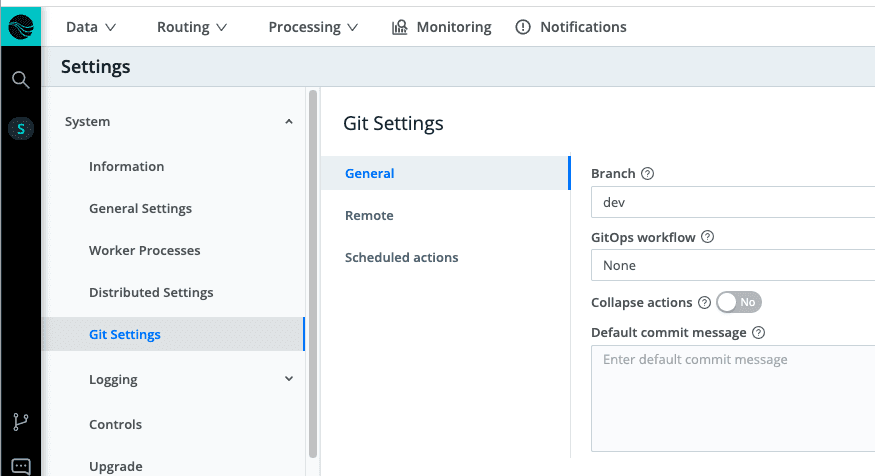Toggle the Collapse actions switch
Viewport: 875px width, 476px height.
739,302
